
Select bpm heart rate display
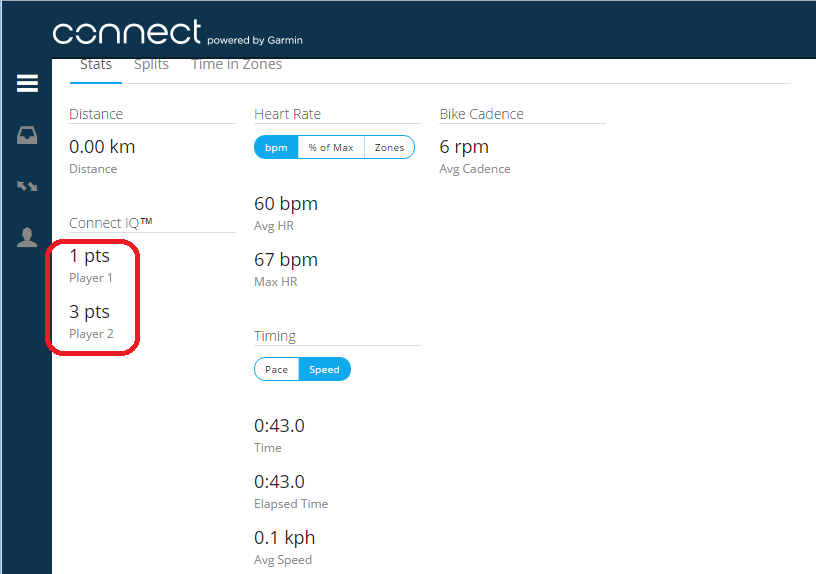[x=276, y=147]
